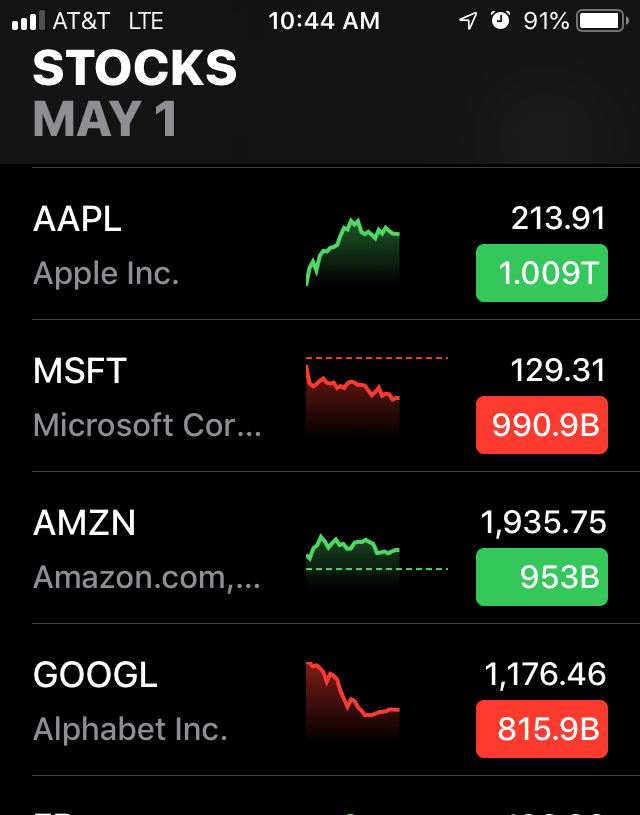The width and height of the screenshot is (640, 815).
Task: Tap the alarm clock status icon
Action: (500, 21)
